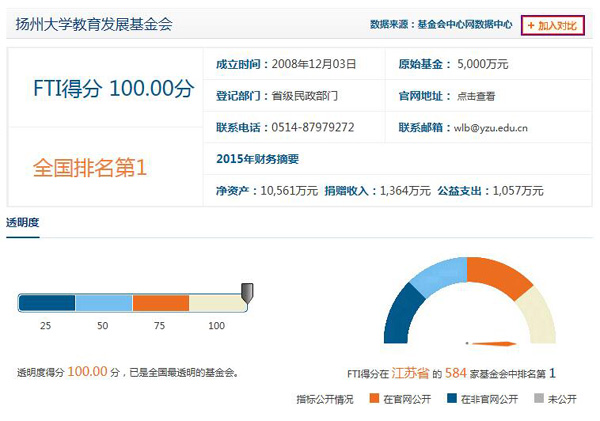
Task: Click the 江苏省 province link
Action: [410, 373]
